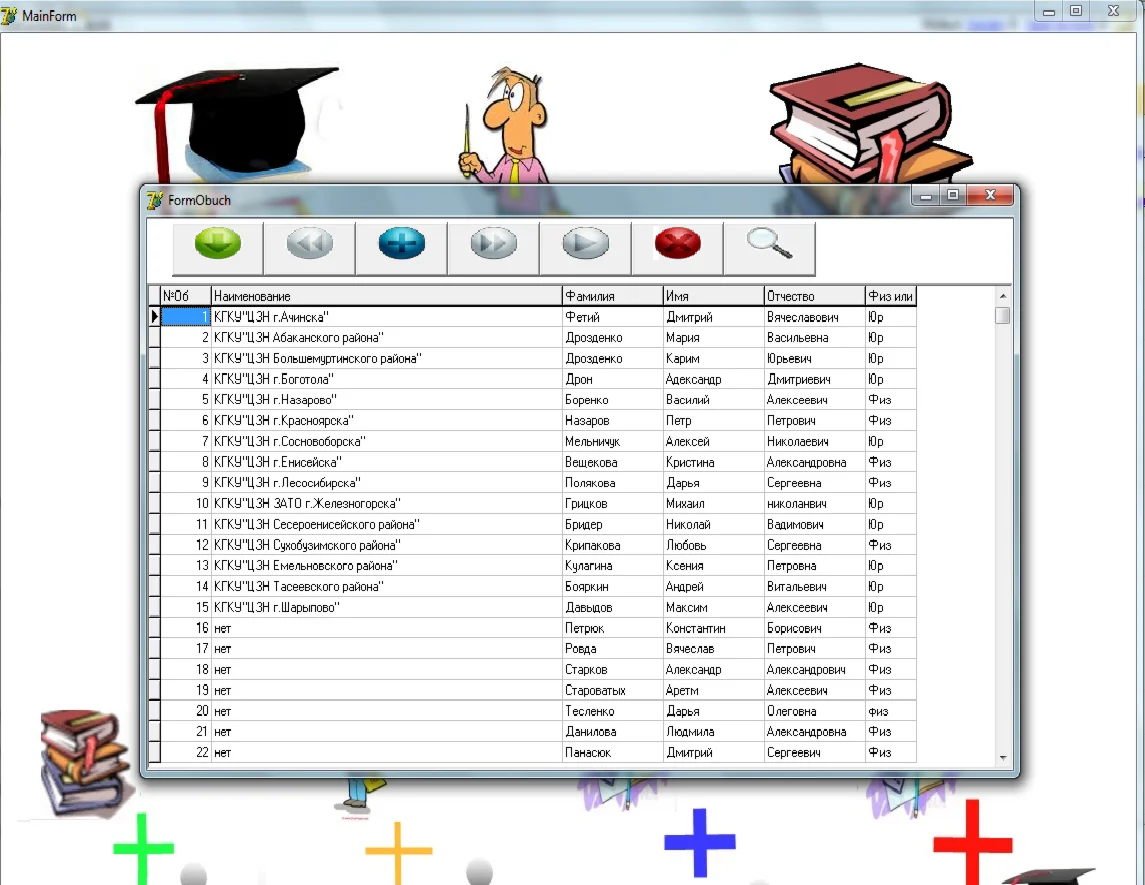This screenshot has width=1145, height=885.
Task: Click the Отчество column header
Action: tap(814, 296)
